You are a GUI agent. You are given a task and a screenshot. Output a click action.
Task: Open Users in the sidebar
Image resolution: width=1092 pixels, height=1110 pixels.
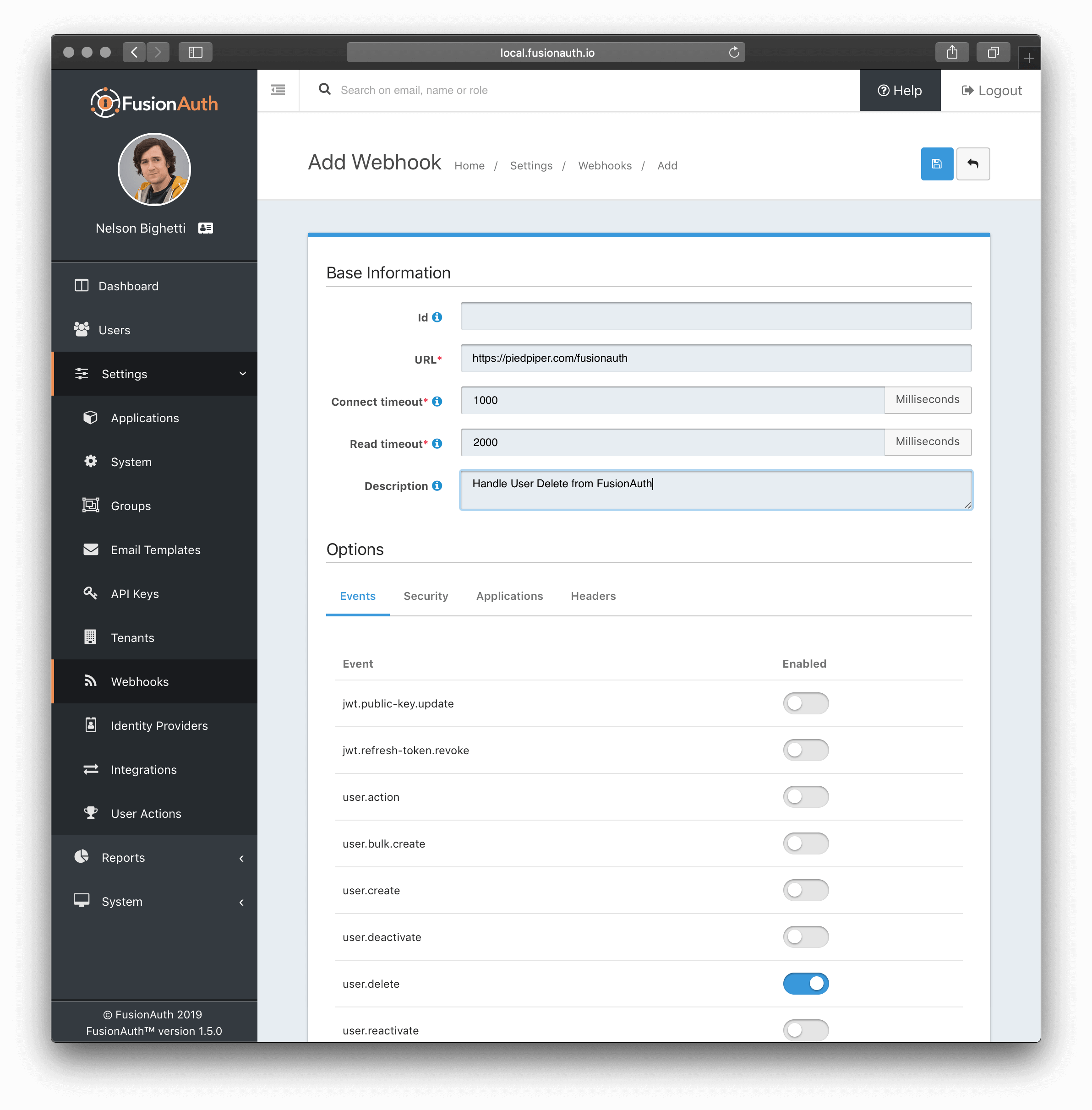(154, 330)
